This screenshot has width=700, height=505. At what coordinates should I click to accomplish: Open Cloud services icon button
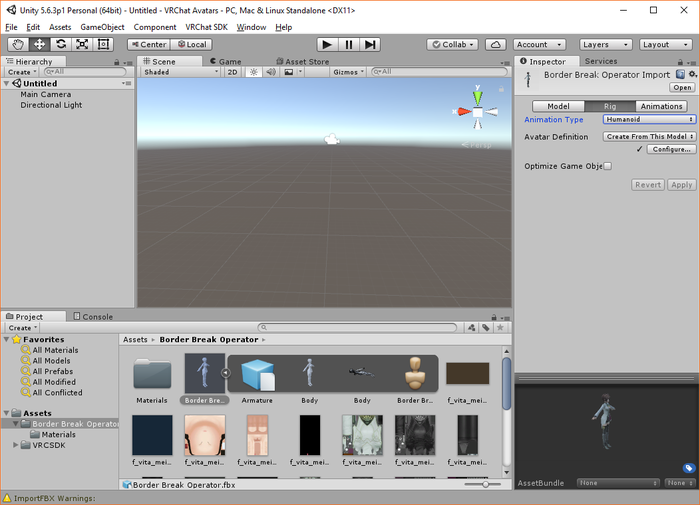(x=496, y=45)
